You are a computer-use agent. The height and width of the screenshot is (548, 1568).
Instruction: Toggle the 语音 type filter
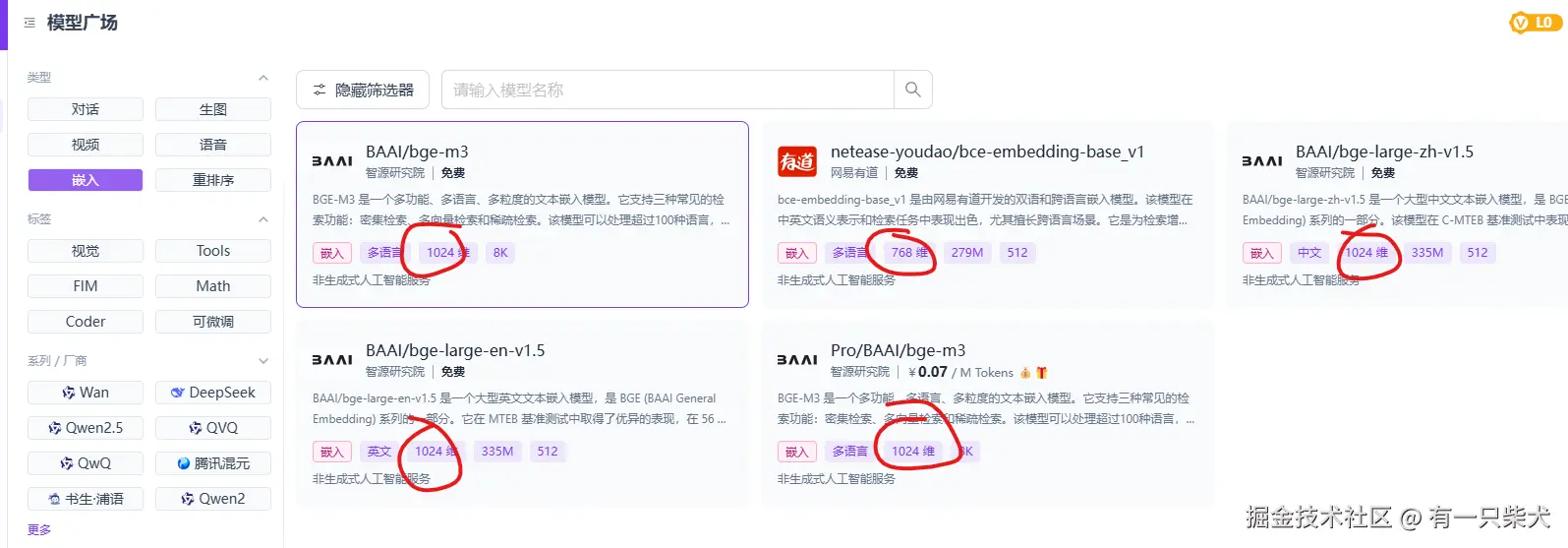coord(213,145)
